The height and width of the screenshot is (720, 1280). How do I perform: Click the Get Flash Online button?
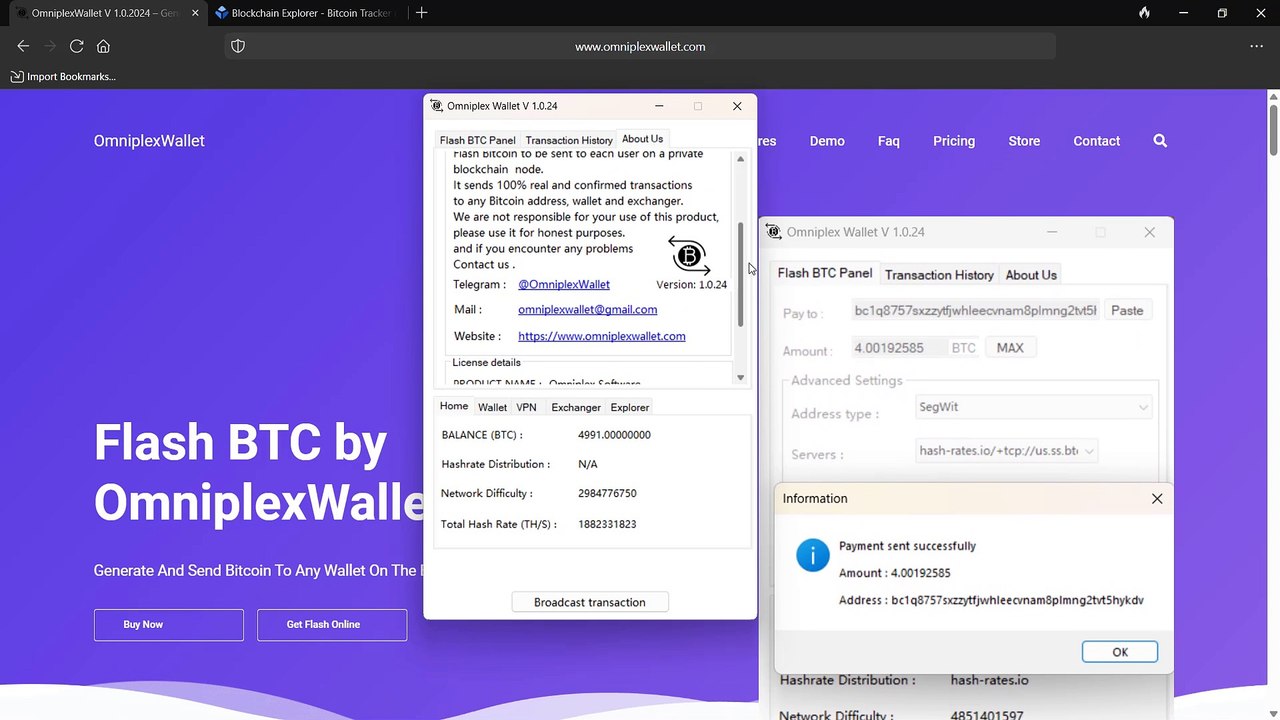pyautogui.click(x=332, y=625)
